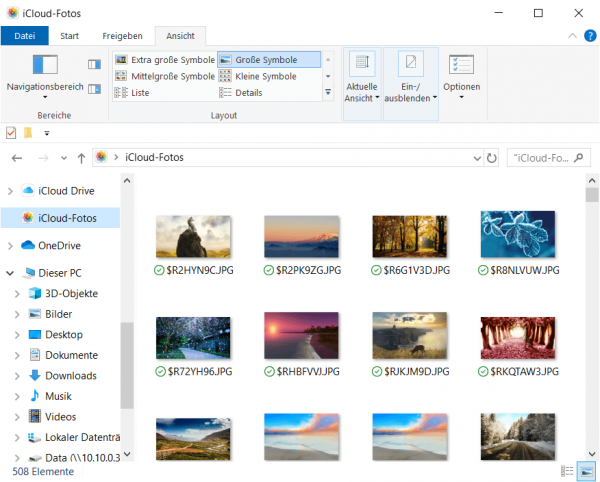This screenshot has height=482, width=600.
Task: Click the navigation pane scrollbar thumb
Action: [127, 366]
